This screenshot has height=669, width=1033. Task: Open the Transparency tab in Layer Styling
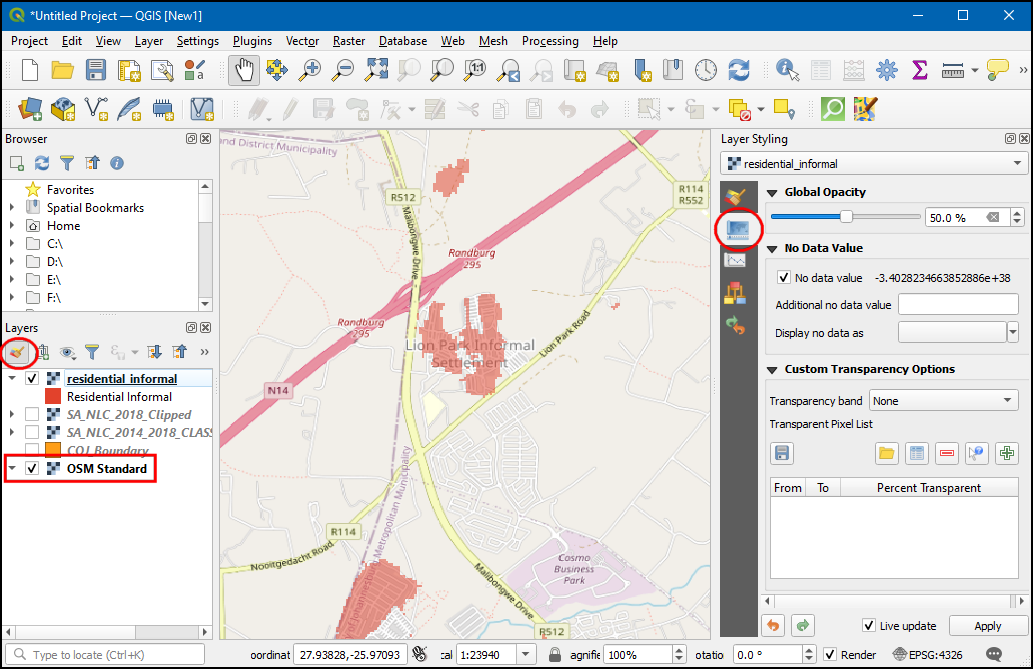click(738, 229)
